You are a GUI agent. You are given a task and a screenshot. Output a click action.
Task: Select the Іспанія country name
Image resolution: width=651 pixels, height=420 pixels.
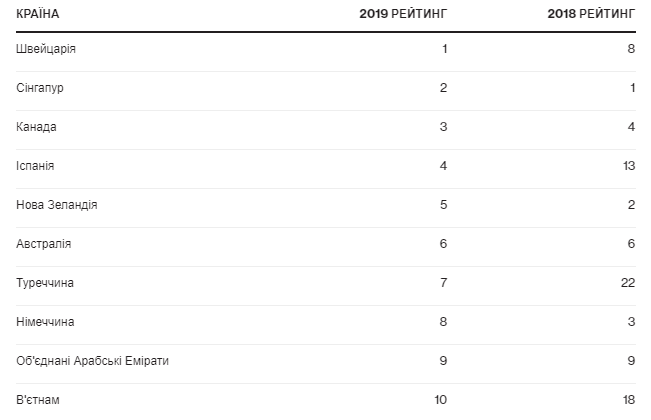[38, 166]
